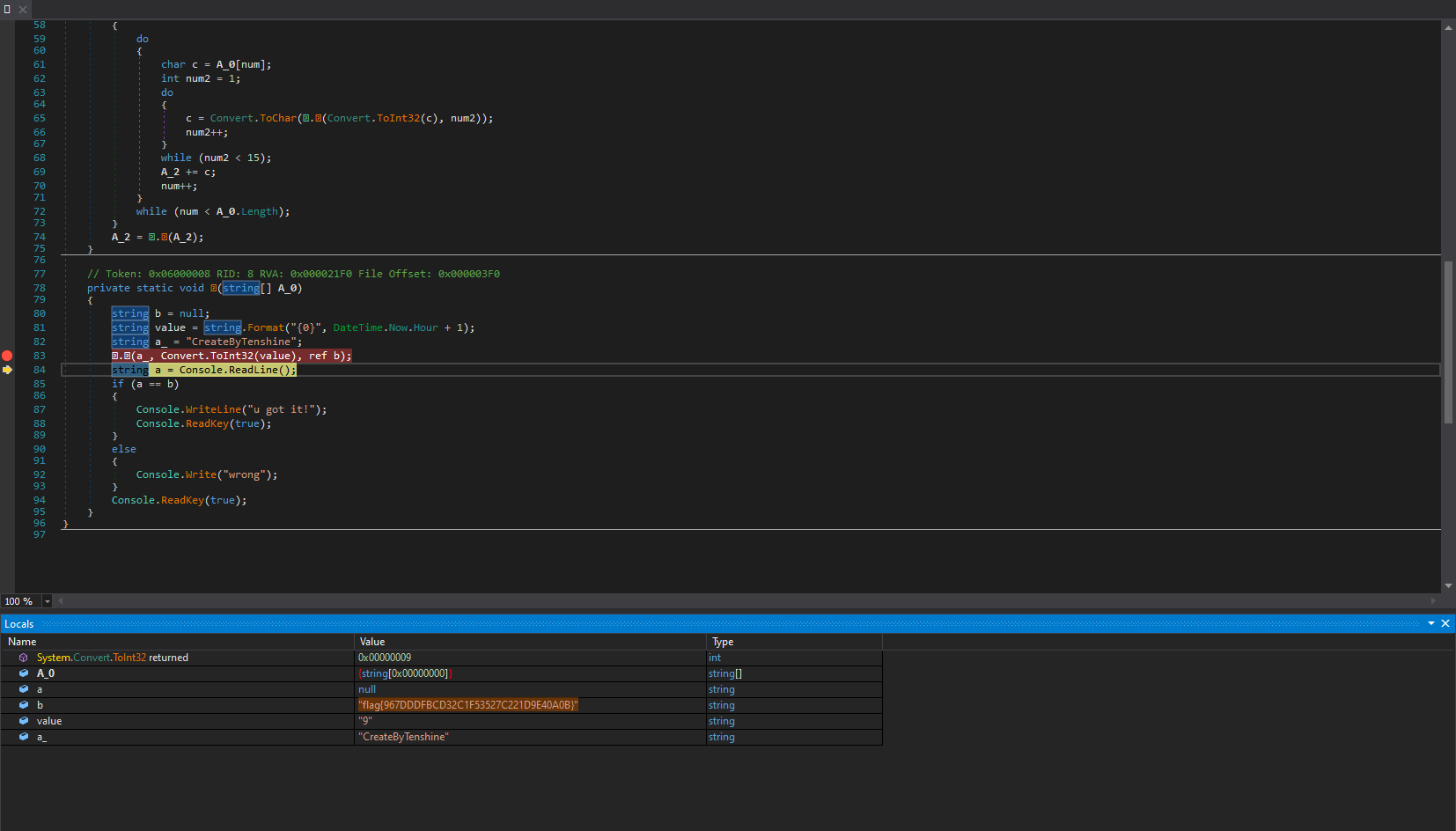Remove the red breakpoint on line 83
Image resolution: width=1456 pixels, height=831 pixels.
point(7,356)
